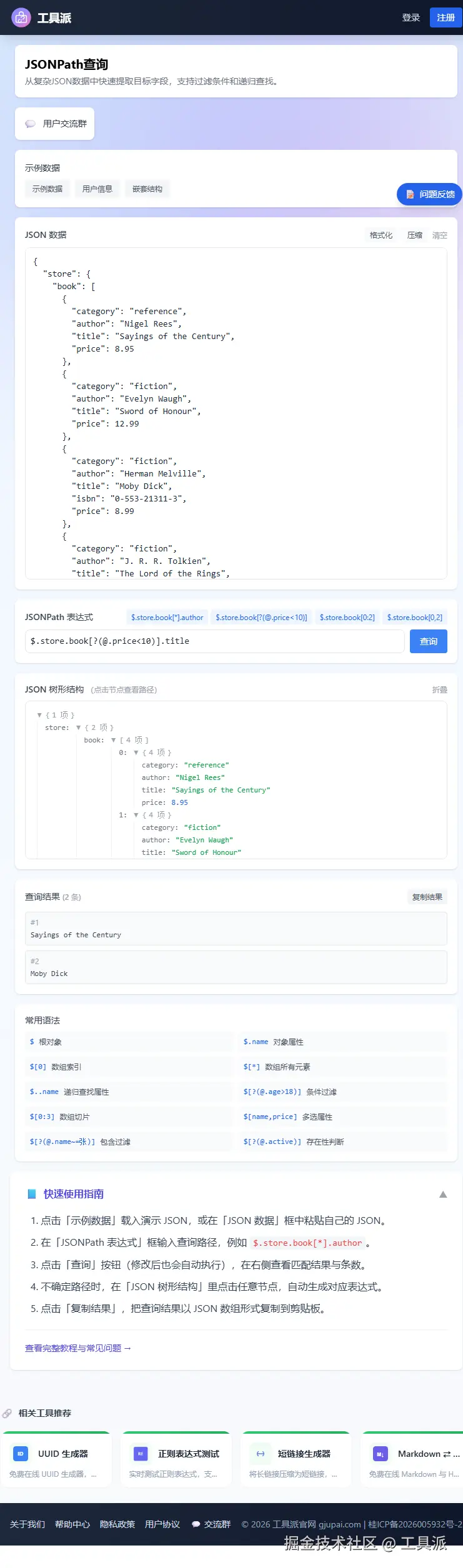Viewport: 463px width, 1568px height.
Task: Collapse the 快速使用指南 section arrow
Action: pos(443,1194)
